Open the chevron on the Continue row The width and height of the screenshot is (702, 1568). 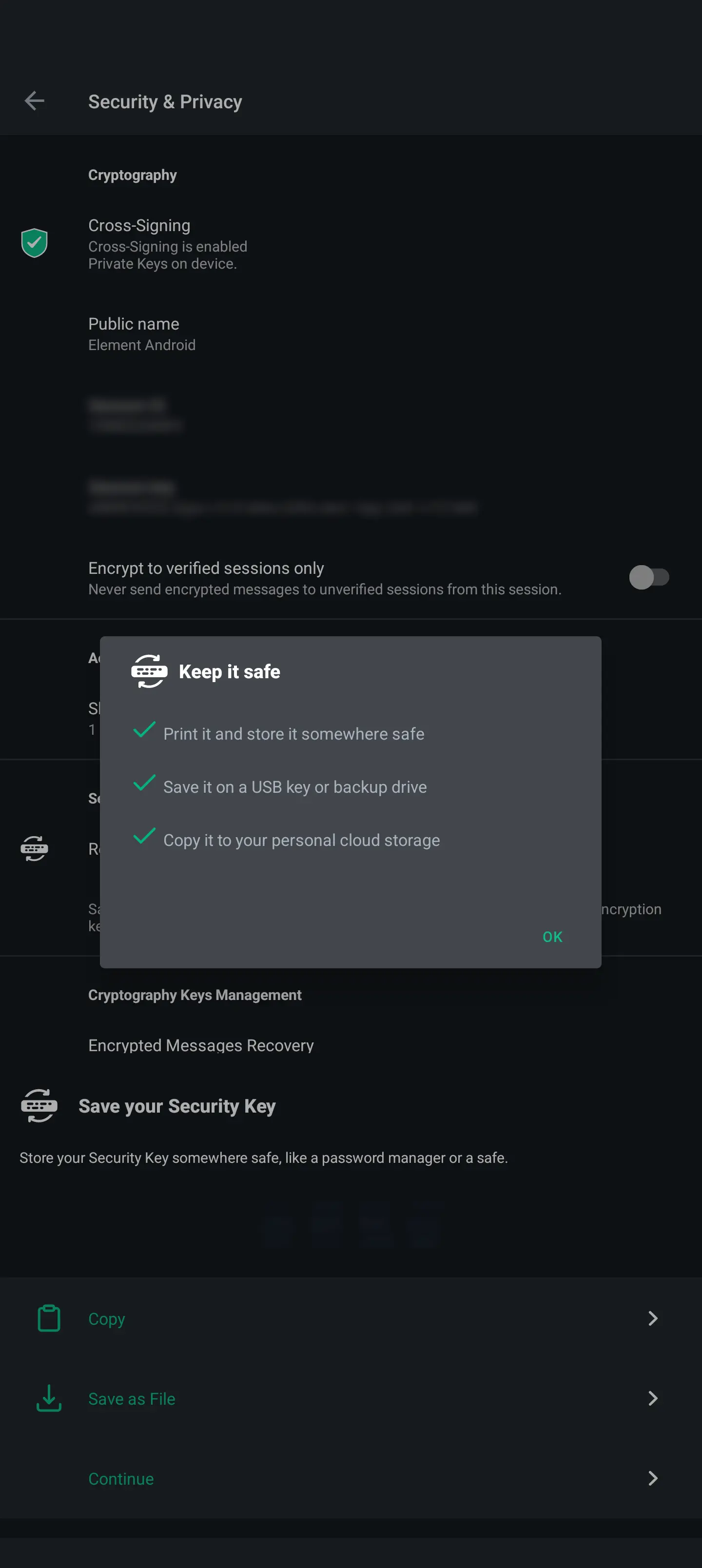click(x=653, y=1478)
